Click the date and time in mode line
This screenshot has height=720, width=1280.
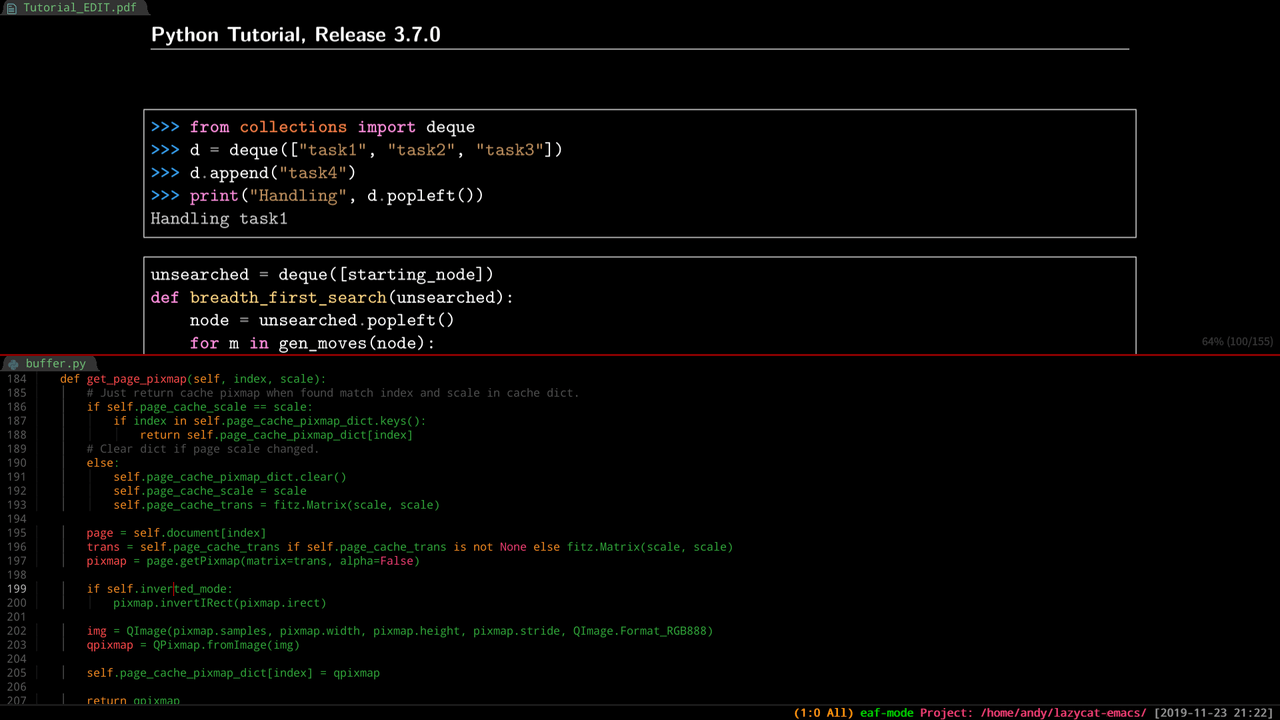[1214, 713]
